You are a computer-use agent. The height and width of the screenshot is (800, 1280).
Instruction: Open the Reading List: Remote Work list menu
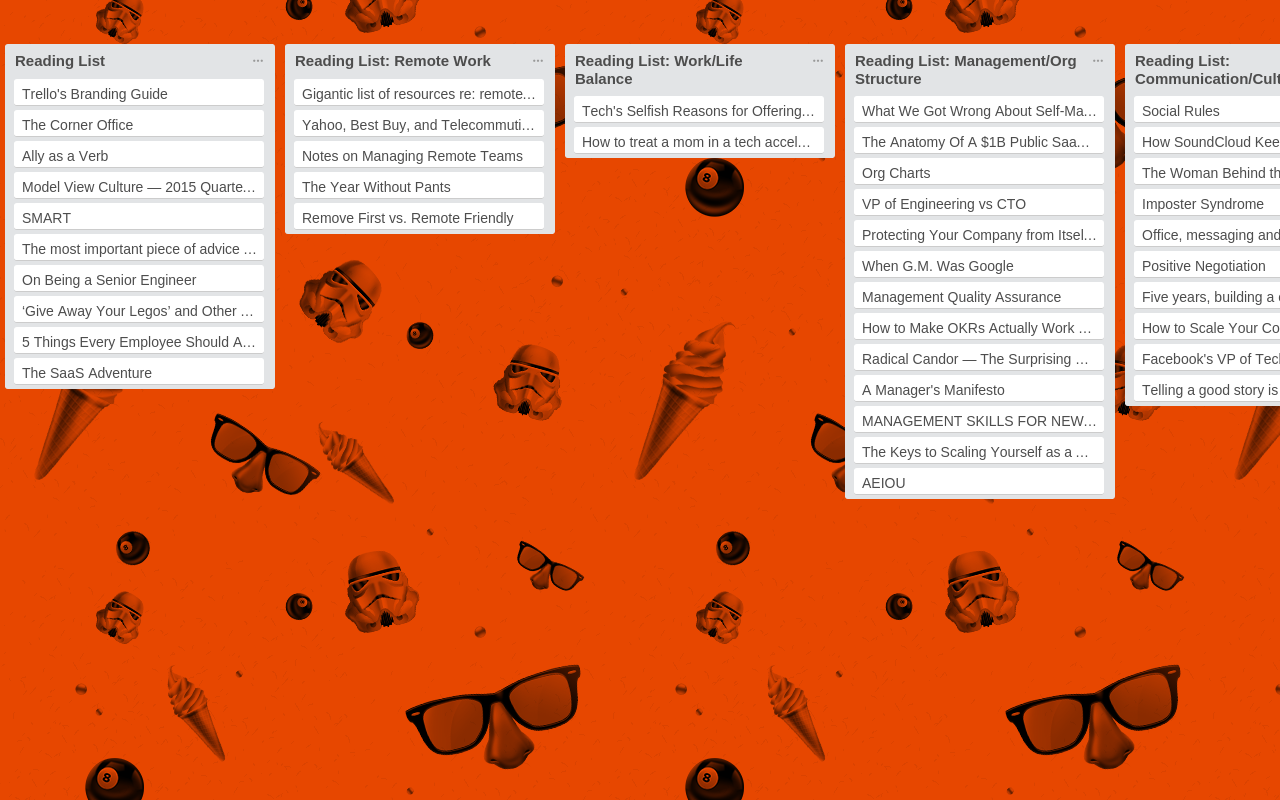538,61
